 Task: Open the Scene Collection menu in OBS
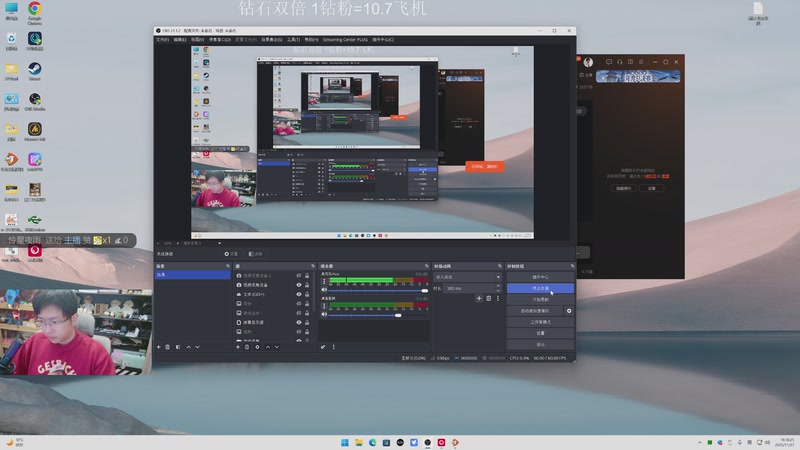pos(271,39)
